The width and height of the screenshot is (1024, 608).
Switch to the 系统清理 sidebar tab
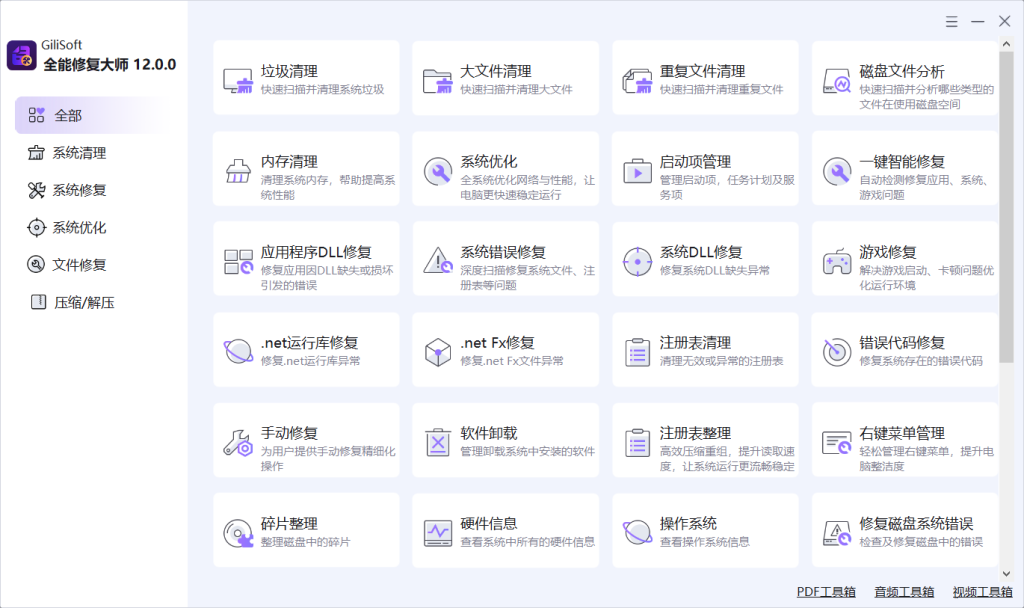pos(79,153)
